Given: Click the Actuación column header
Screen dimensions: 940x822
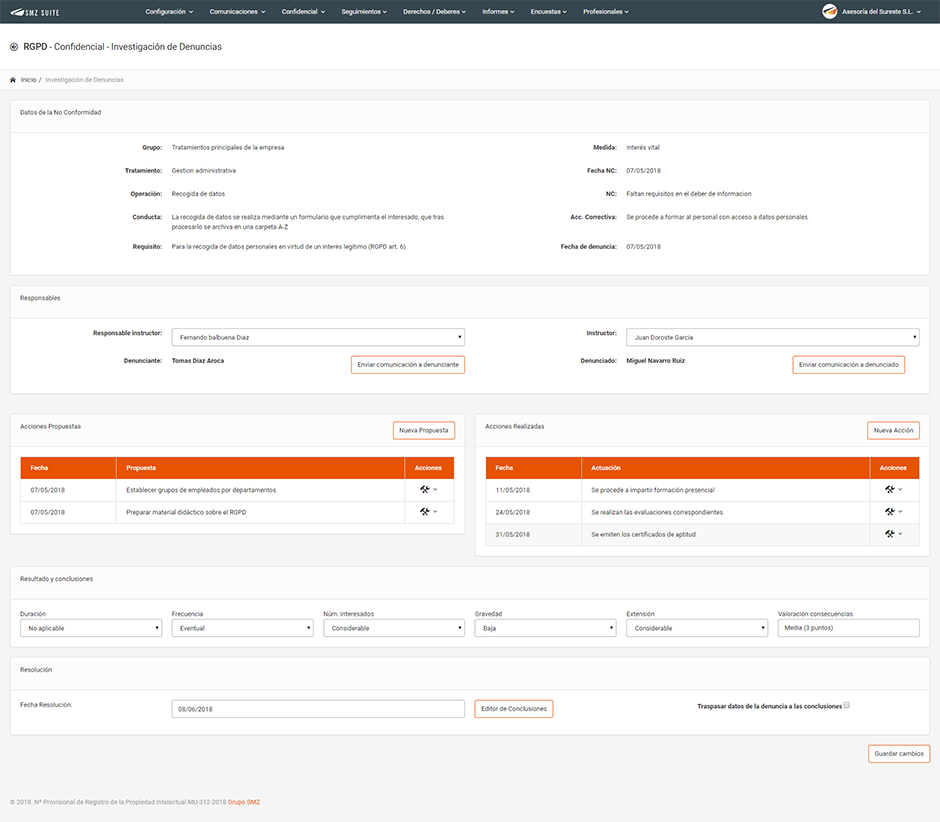Looking at the screenshot, I should tap(725, 468).
